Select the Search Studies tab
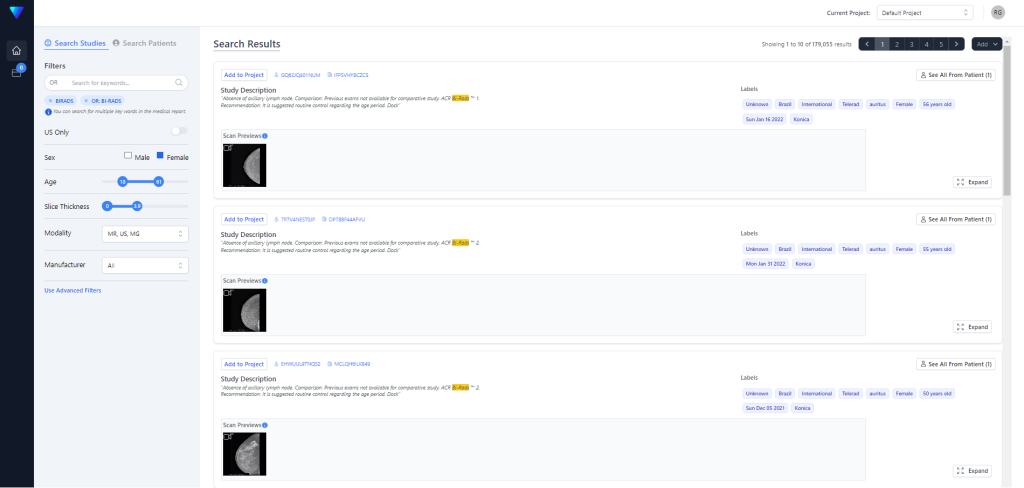The height and width of the screenshot is (488, 1024). pos(76,44)
